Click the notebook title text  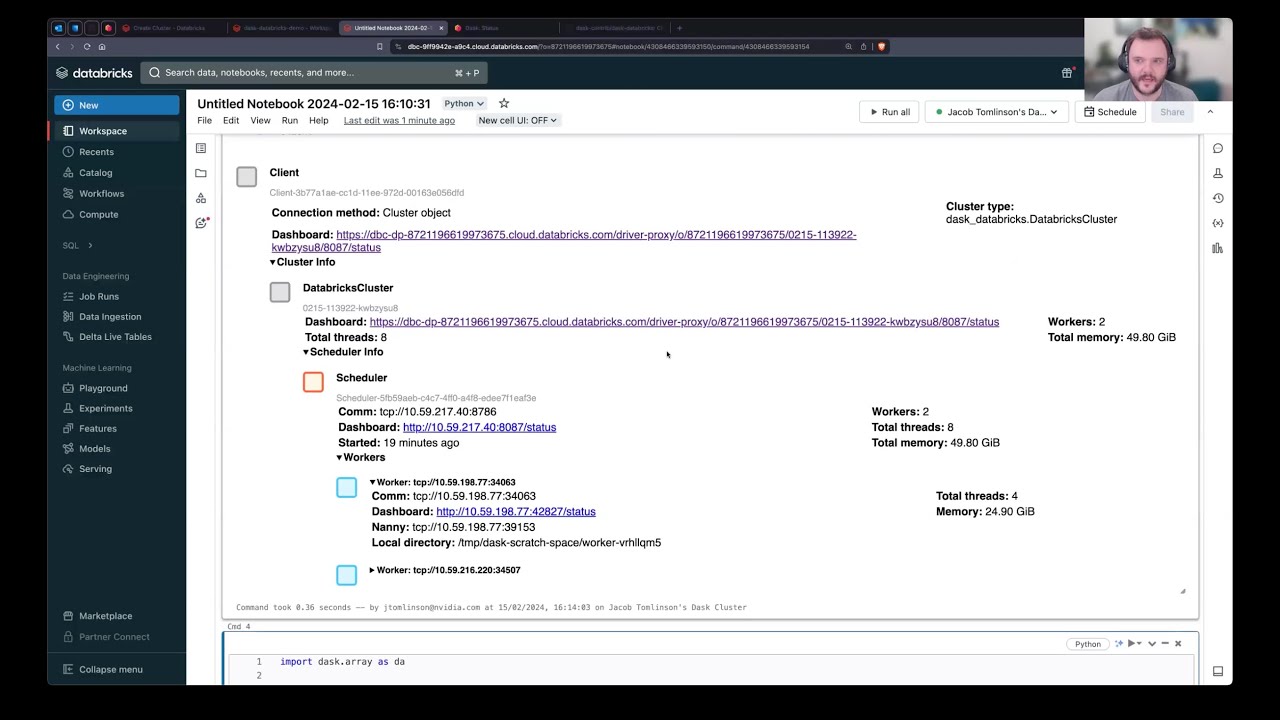pos(314,103)
